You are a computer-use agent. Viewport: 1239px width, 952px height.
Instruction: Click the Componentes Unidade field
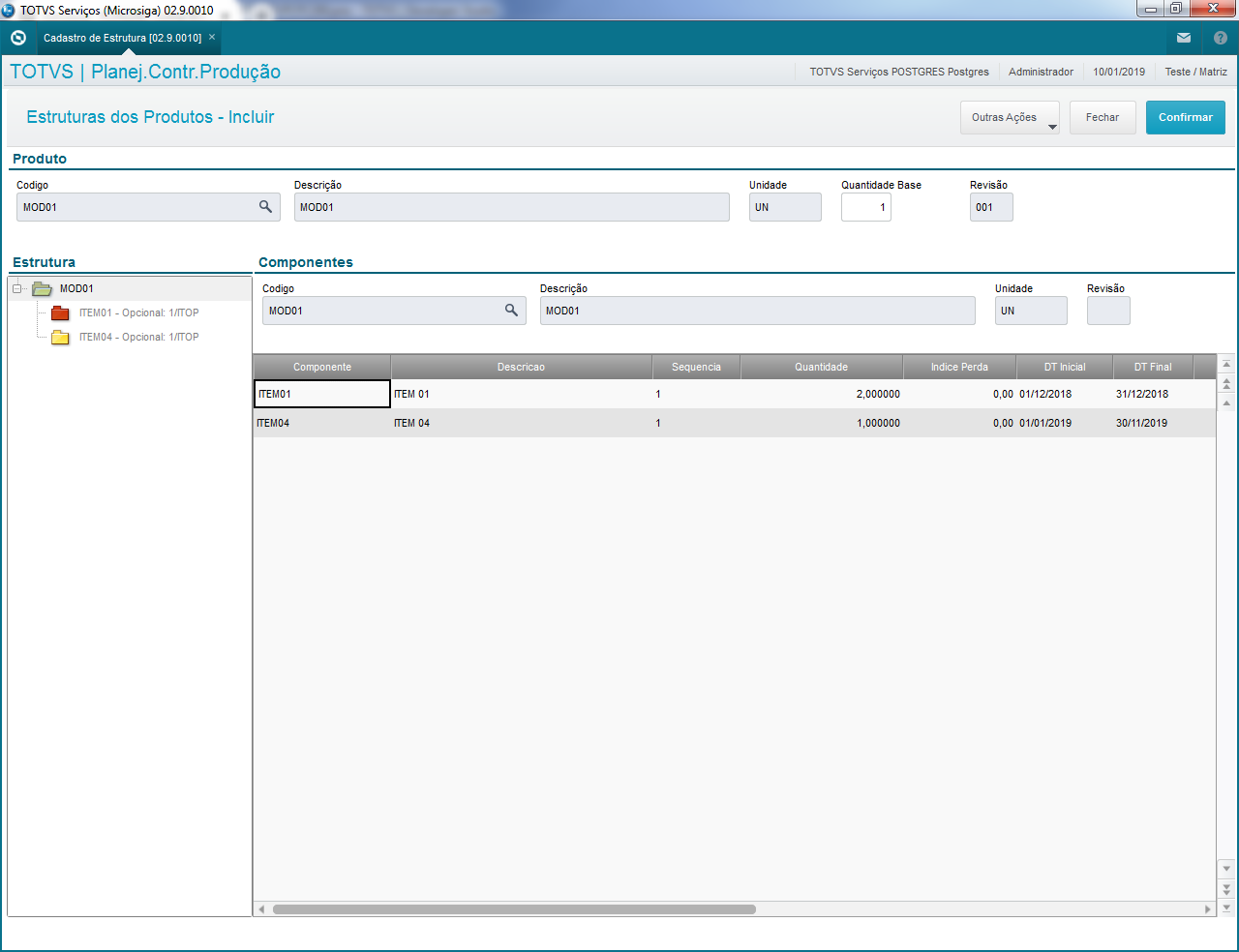[1031, 311]
